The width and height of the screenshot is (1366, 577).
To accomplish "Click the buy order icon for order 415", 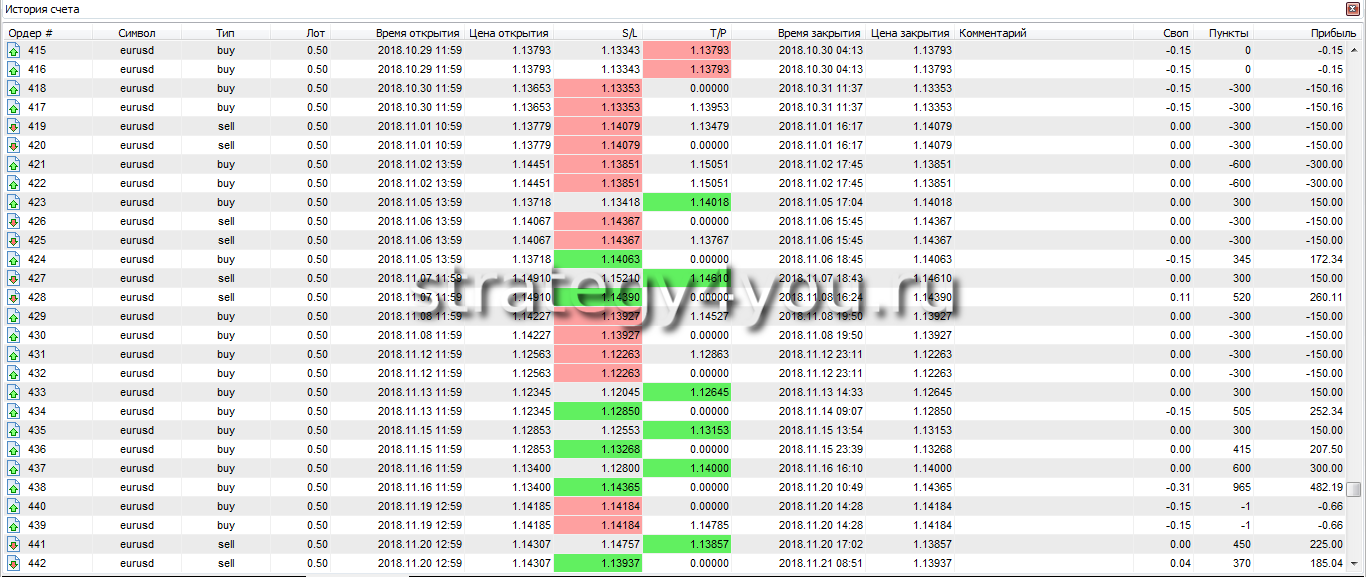I will pos(14,50).
